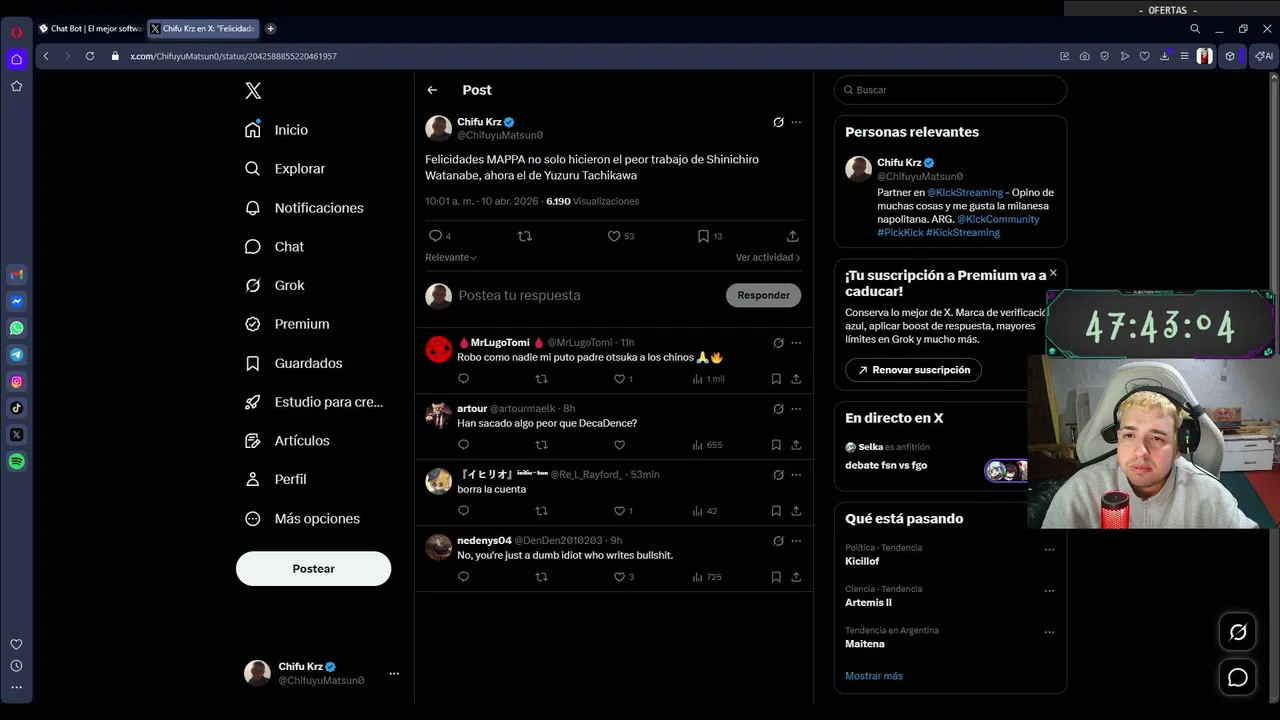
Task: Open three-dot menu on MrLugoTomi's reply
Action: 796,343
